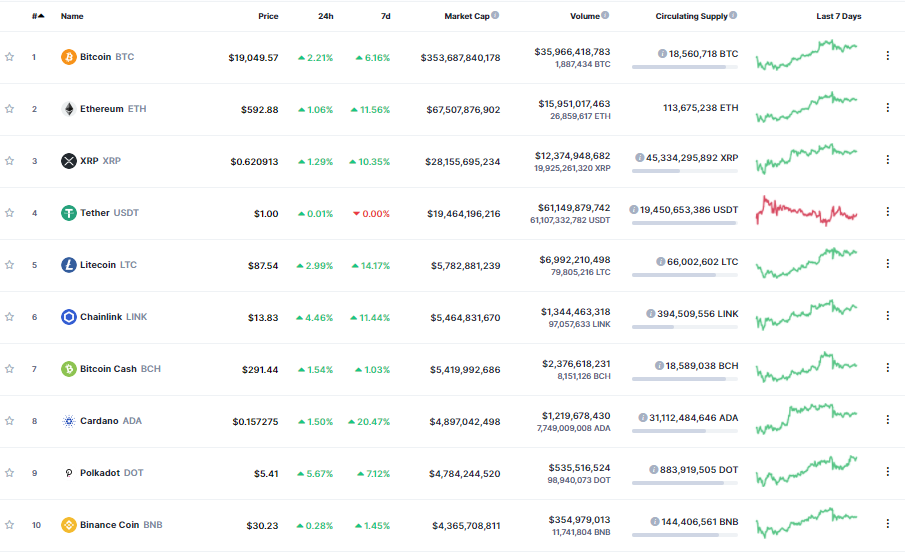Screen dimensions: 905x553
Task: Expand the more options menu for Tether
Action: point(887,213)
